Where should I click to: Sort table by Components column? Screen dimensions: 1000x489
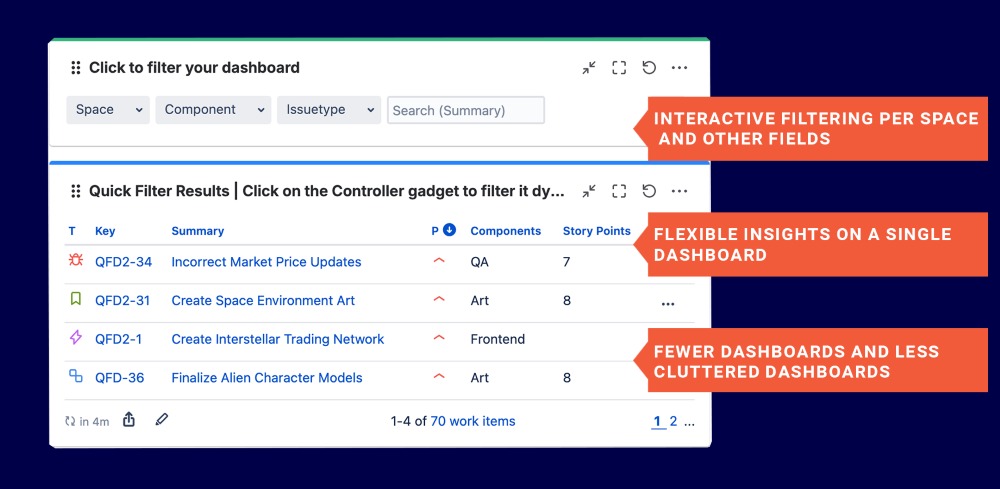click(x=506, y=231)
